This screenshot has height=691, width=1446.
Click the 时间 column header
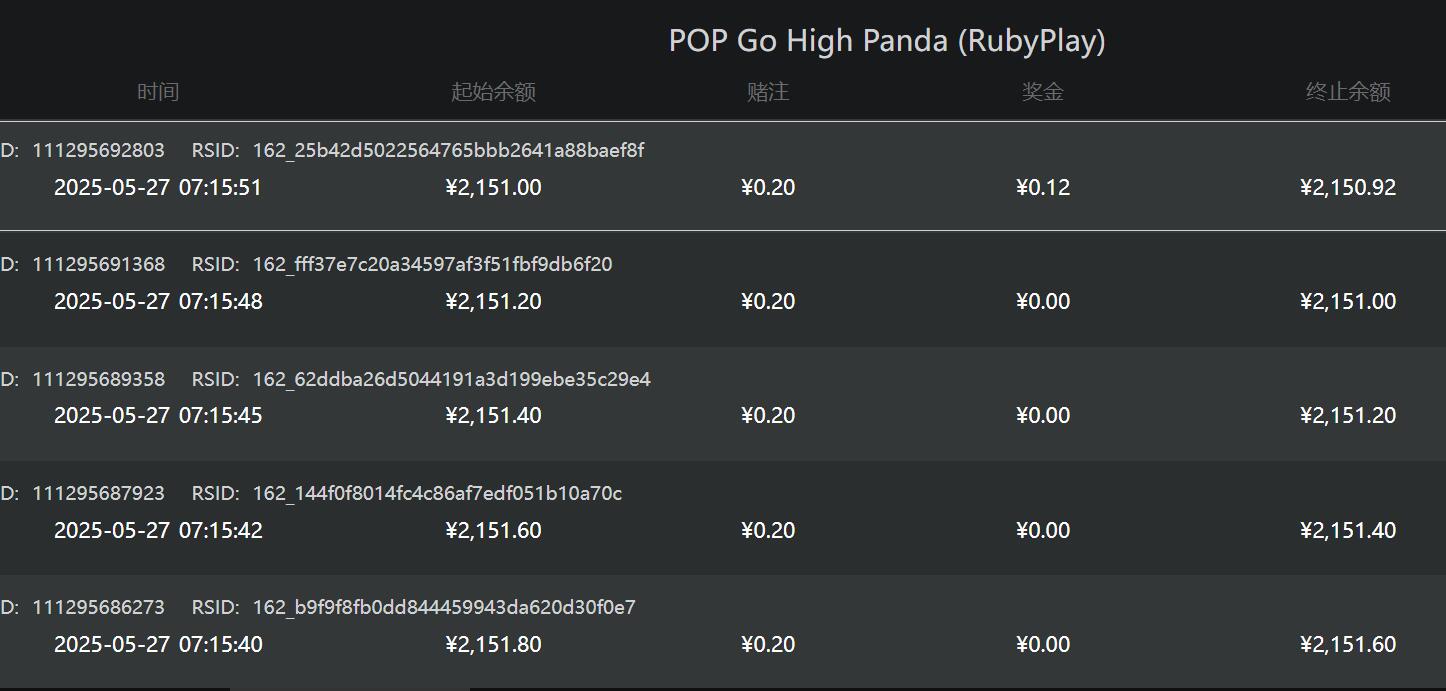tap(158, 92)
